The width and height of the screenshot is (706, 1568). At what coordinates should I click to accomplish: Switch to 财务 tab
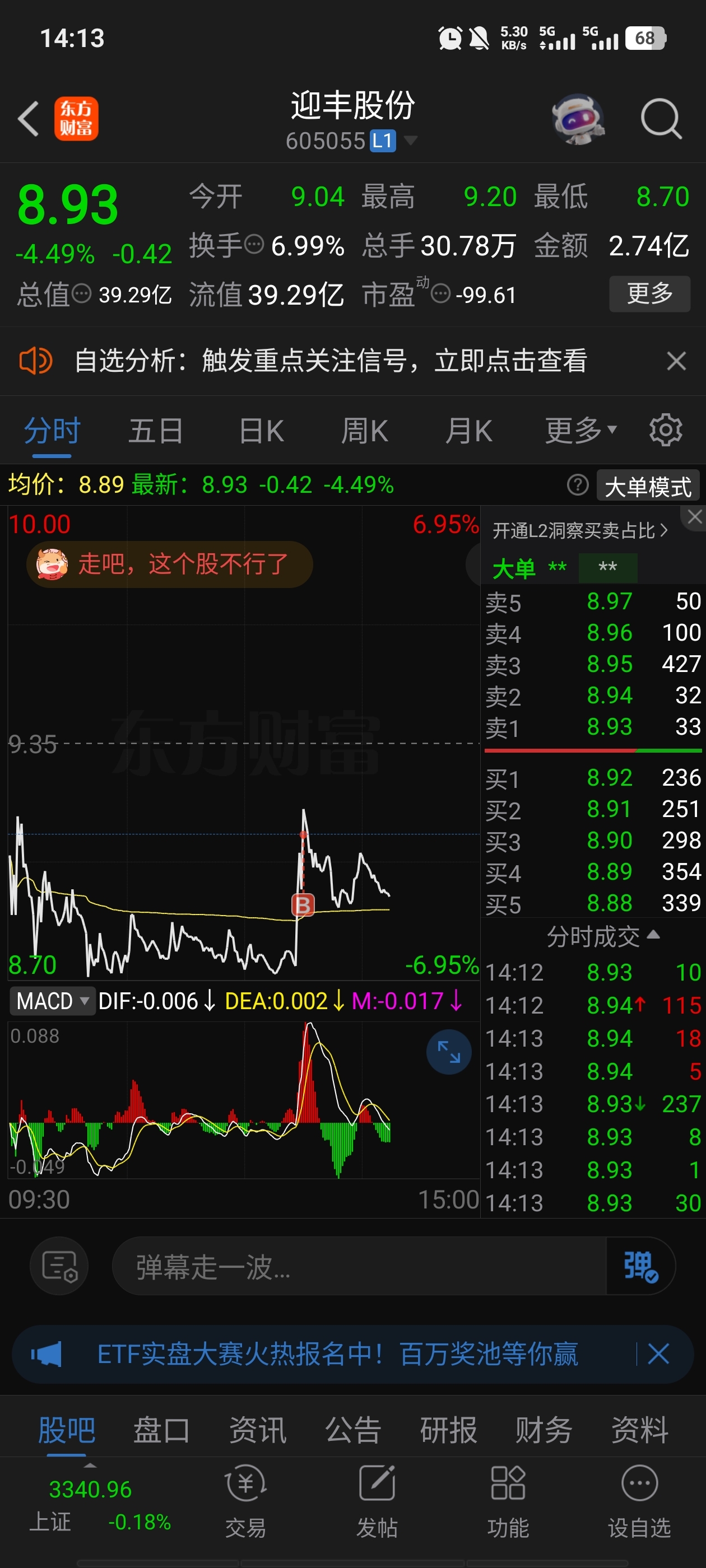point(544,1430)
